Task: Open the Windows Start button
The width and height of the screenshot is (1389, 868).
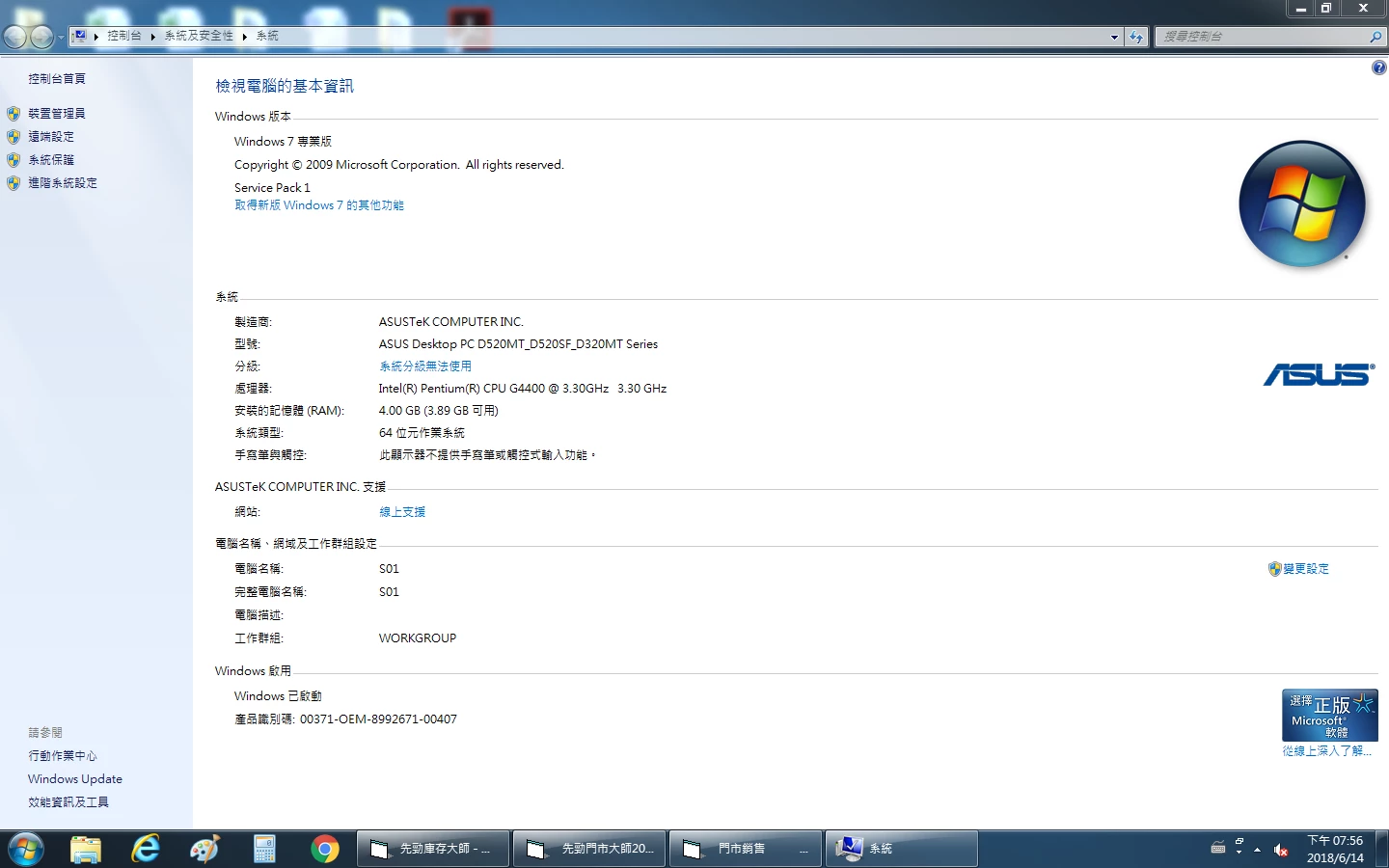Action: point(26,849)
